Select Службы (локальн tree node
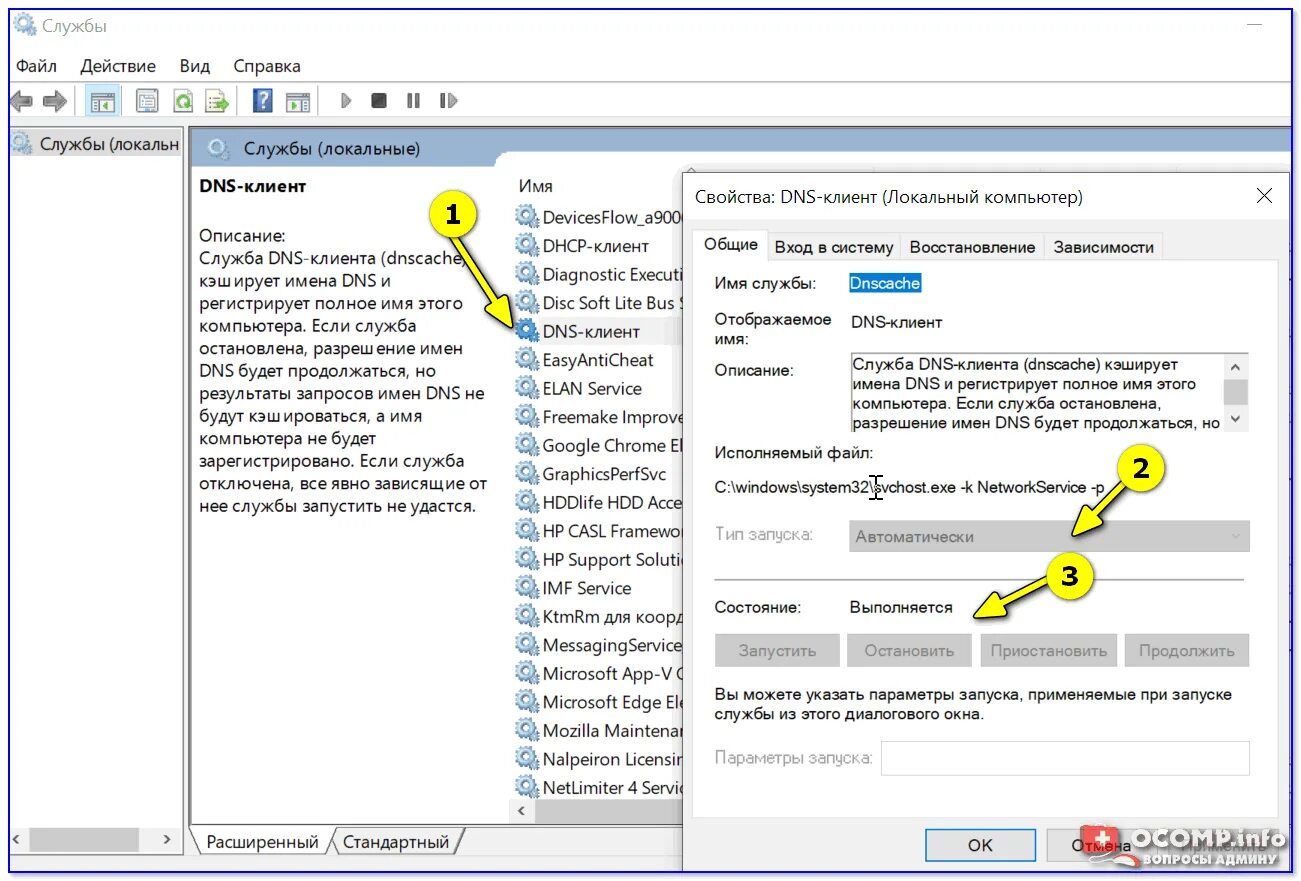Image resolution: width=1301 pixels, height=881 pixels. (x=96, y=144)
